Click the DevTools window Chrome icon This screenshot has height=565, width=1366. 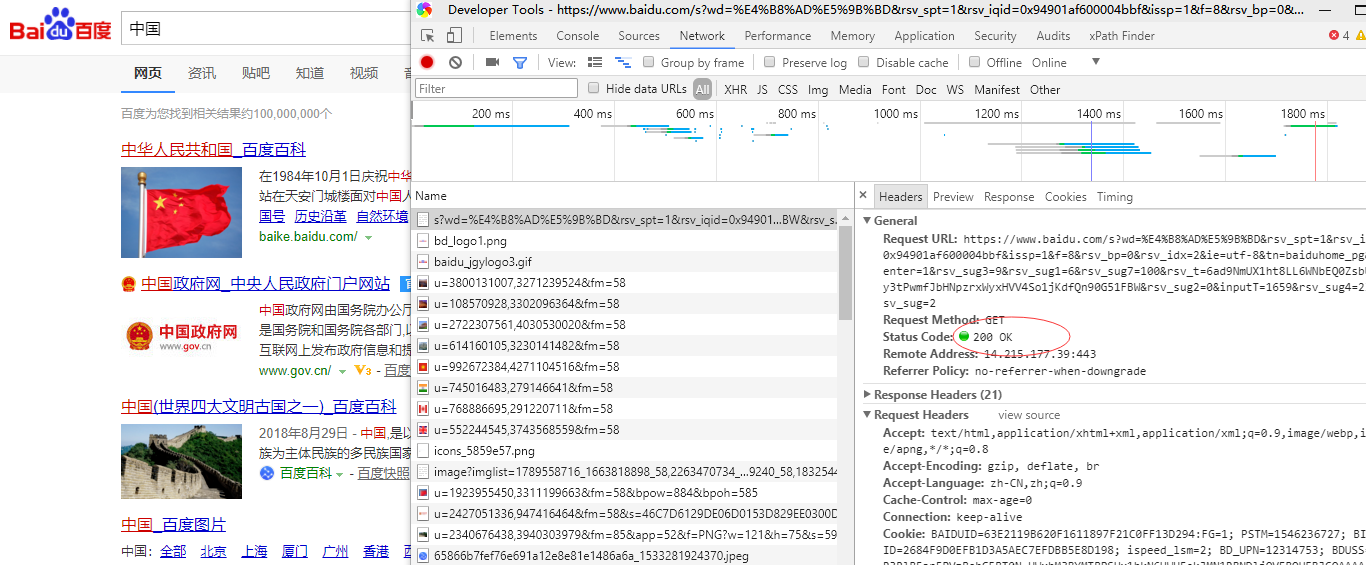425,10
